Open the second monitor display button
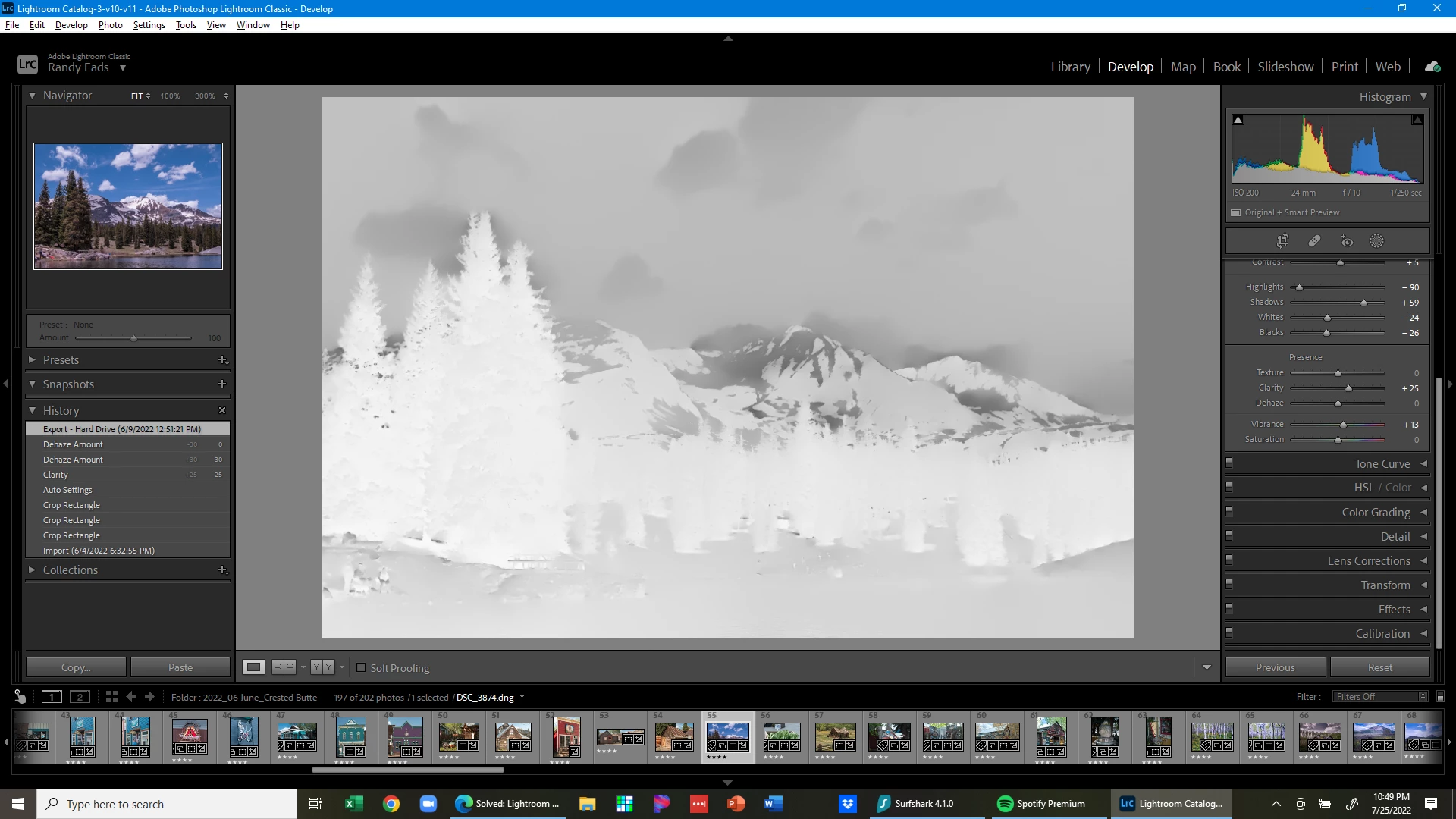The height and width of the screenshot is (819, 1456). pos(80,697)
